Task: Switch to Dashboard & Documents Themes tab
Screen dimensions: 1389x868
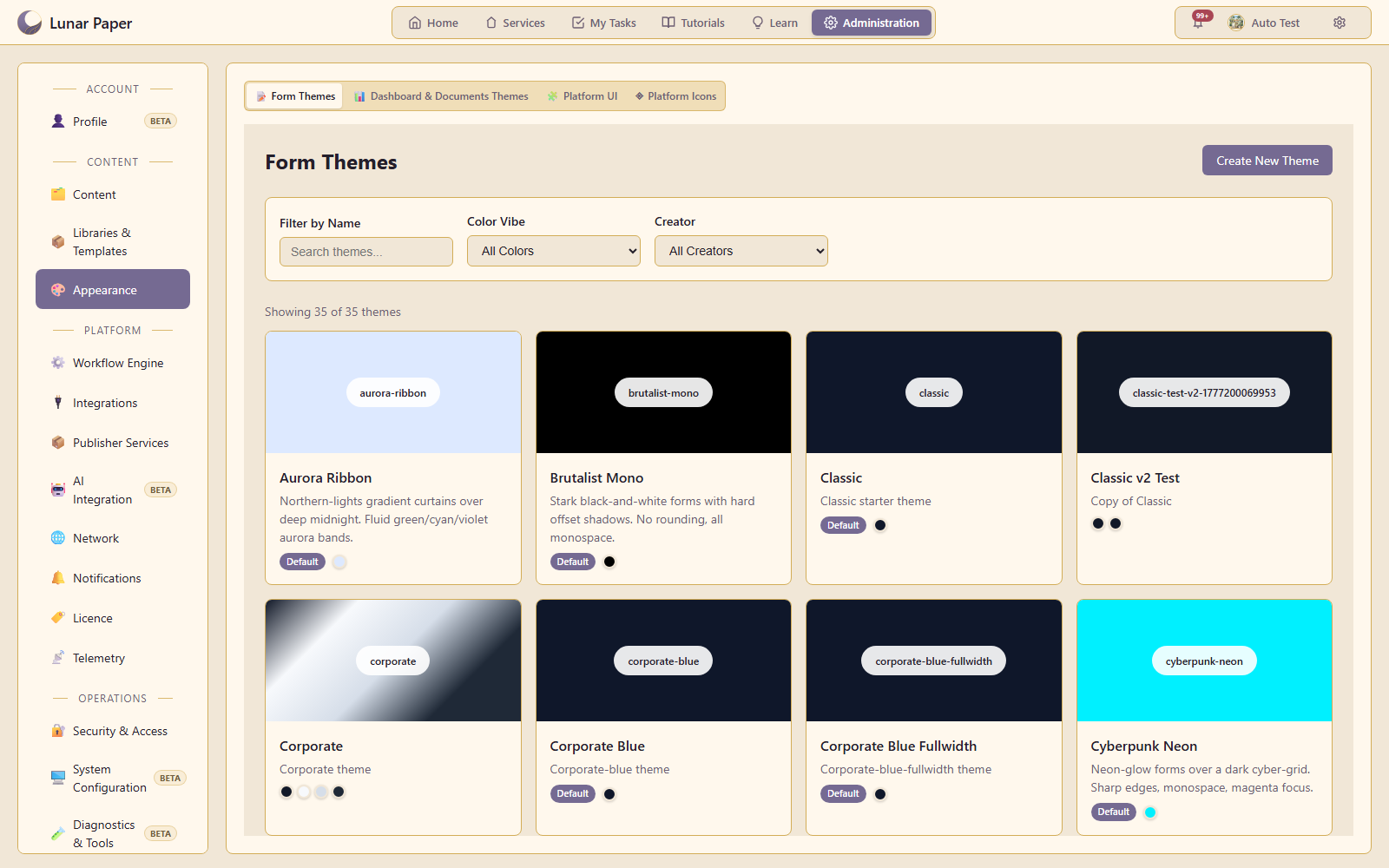Action: point(441,96)
